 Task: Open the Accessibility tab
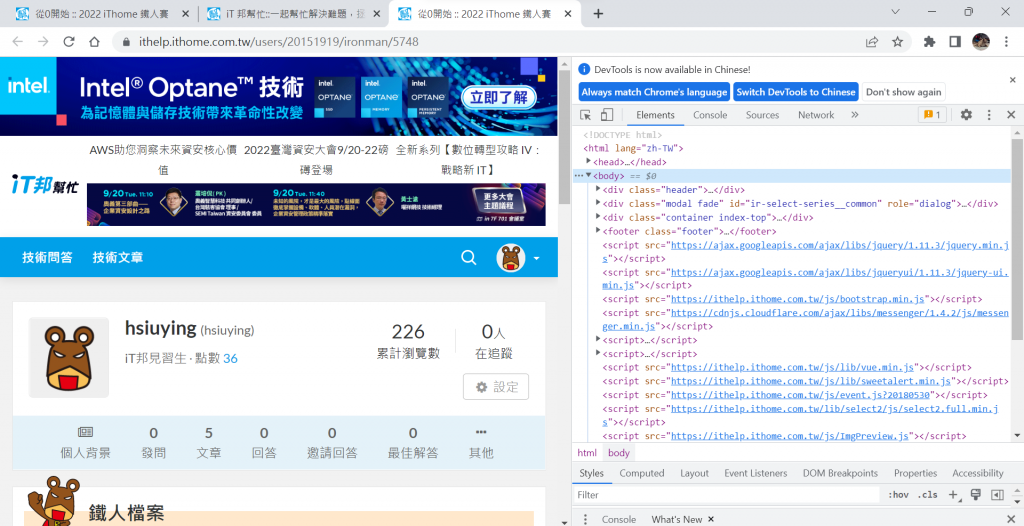point(978,473)
